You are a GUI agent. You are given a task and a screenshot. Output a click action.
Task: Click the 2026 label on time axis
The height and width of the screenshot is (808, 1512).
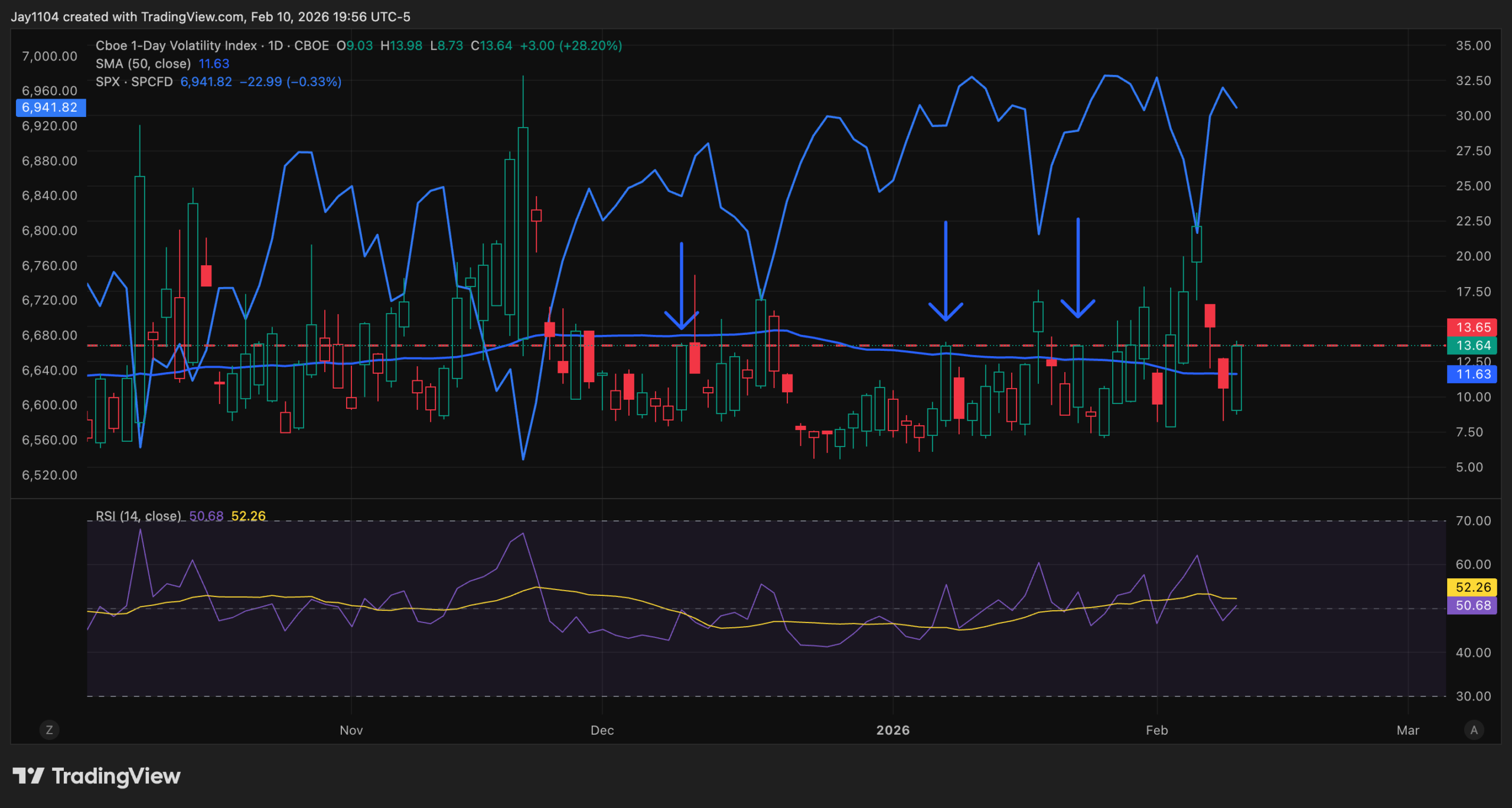tap(892, 730)
